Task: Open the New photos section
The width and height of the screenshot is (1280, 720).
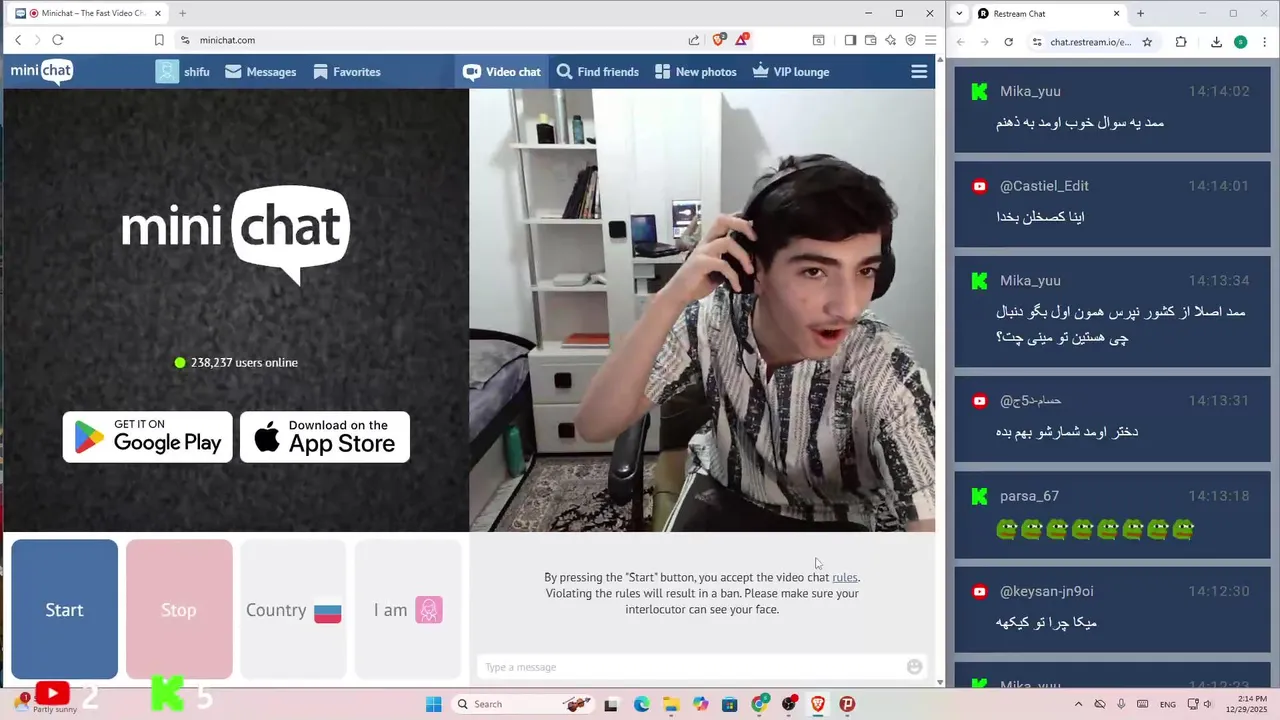Action: (695, 72)
